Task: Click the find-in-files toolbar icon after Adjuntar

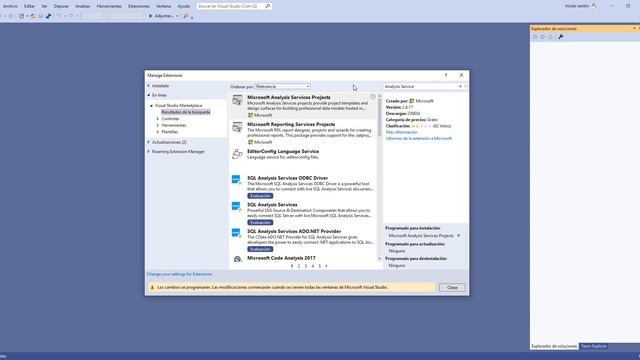Action: tap(186, 16)
